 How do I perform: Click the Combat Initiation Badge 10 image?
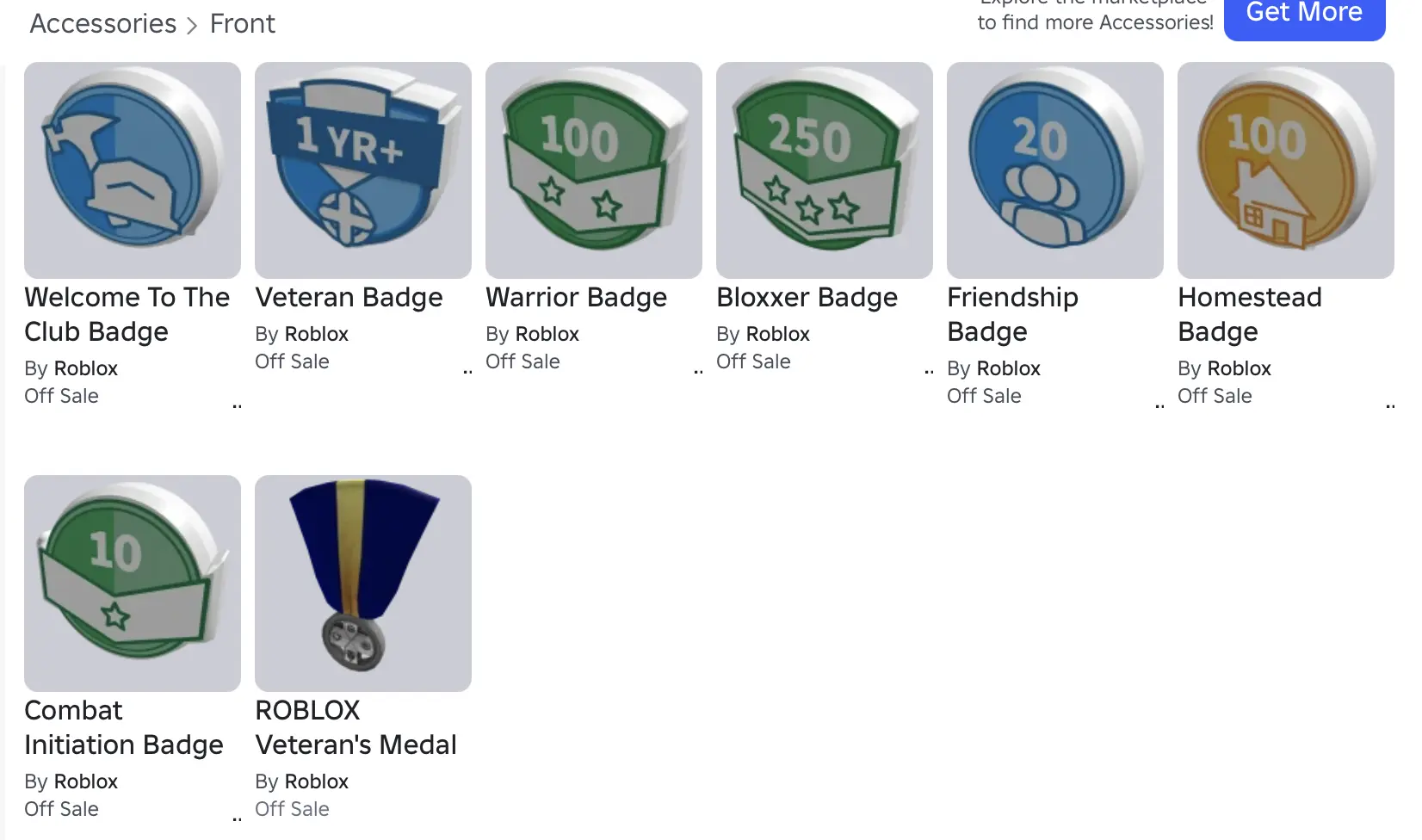pos(133,584)
